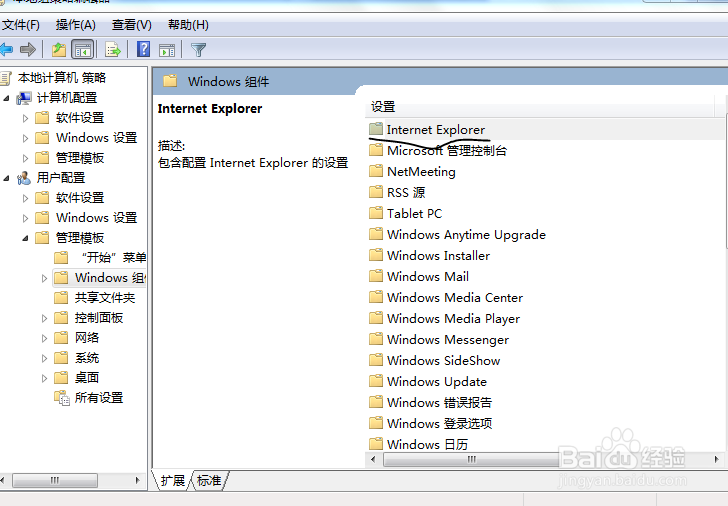This screenshot has width=728, height=506.
Task: Click the Windows Mail folder icon
Action: click(376, 276)
